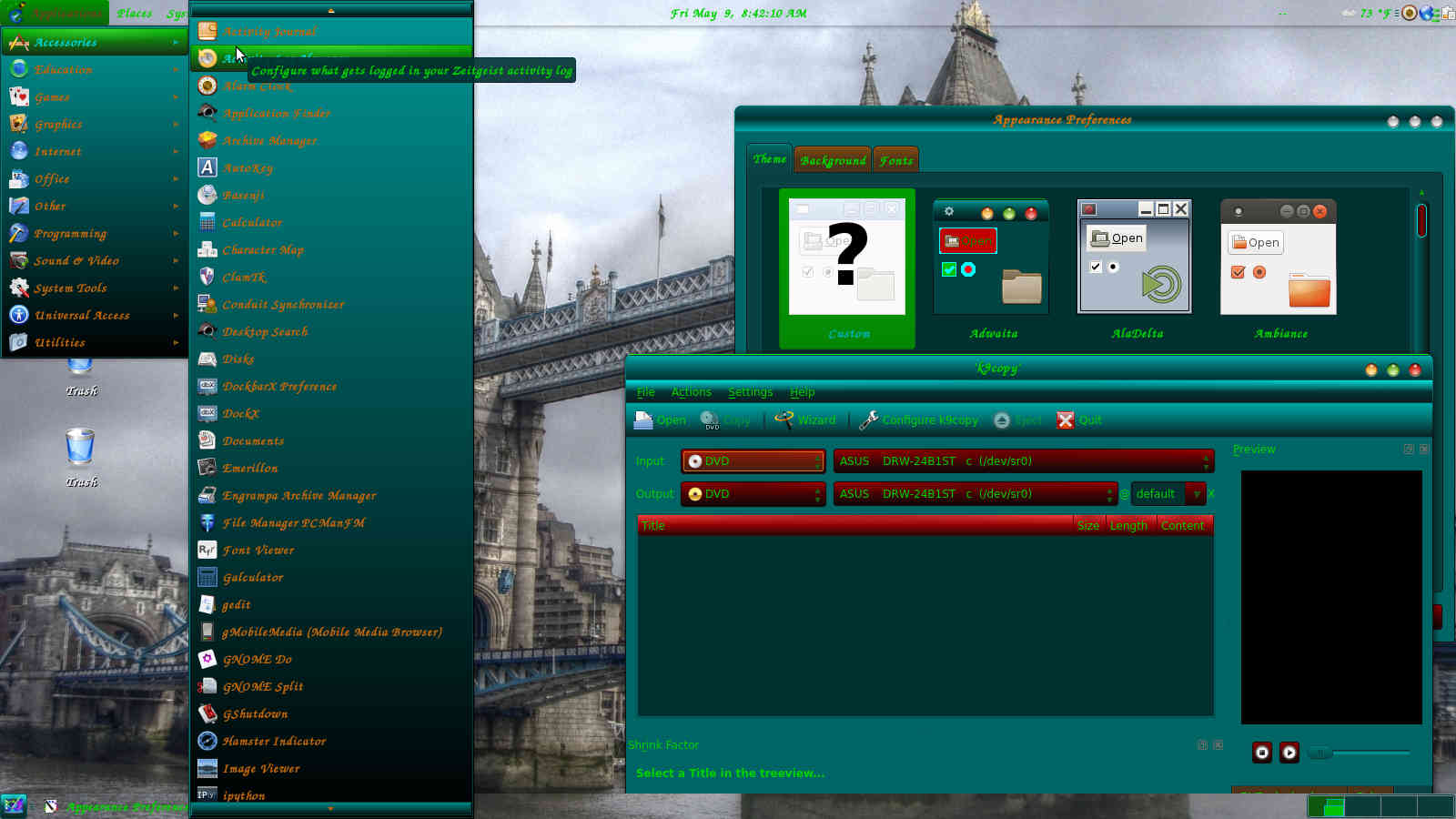Screen dimensions: 1456x819
Task: Click the Size column header
Action: pos(1088,525)
